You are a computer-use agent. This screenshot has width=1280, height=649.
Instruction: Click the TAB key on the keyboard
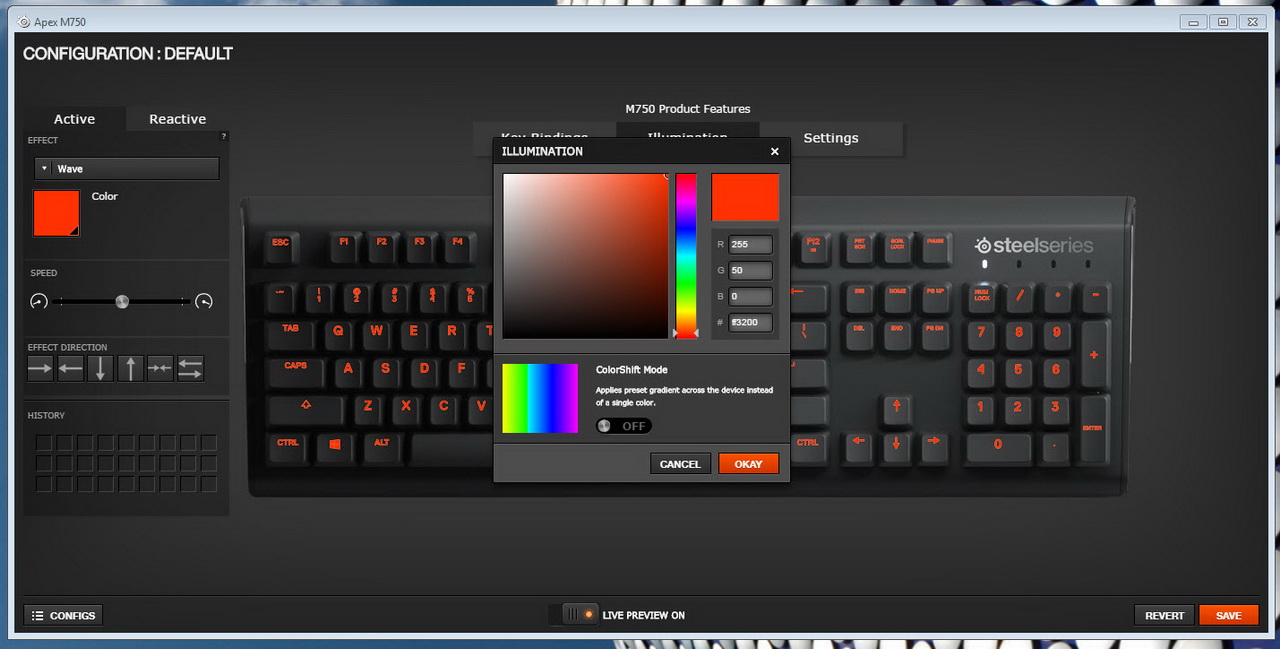pos(291,333)
